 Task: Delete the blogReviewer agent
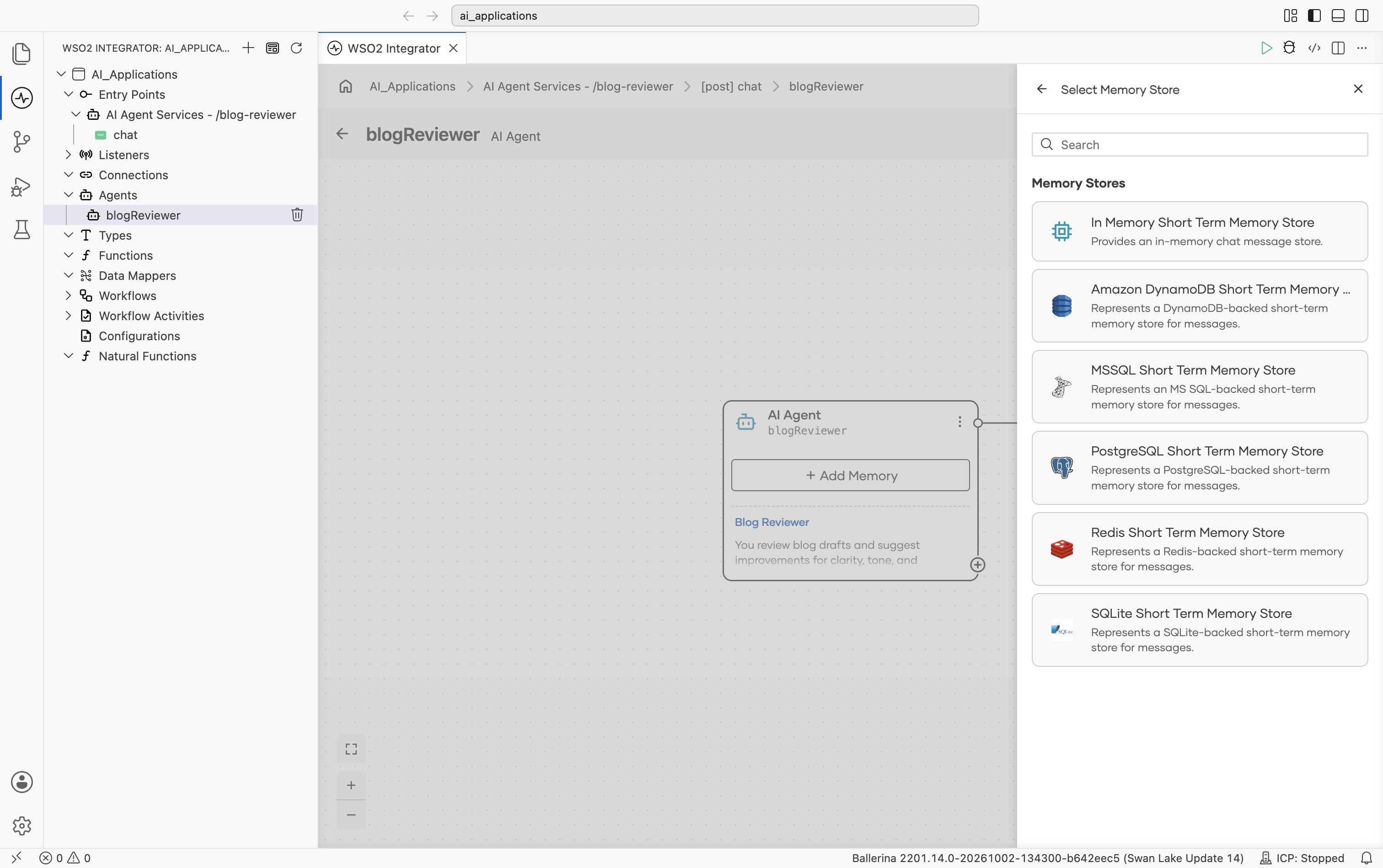tap(297, 214)
